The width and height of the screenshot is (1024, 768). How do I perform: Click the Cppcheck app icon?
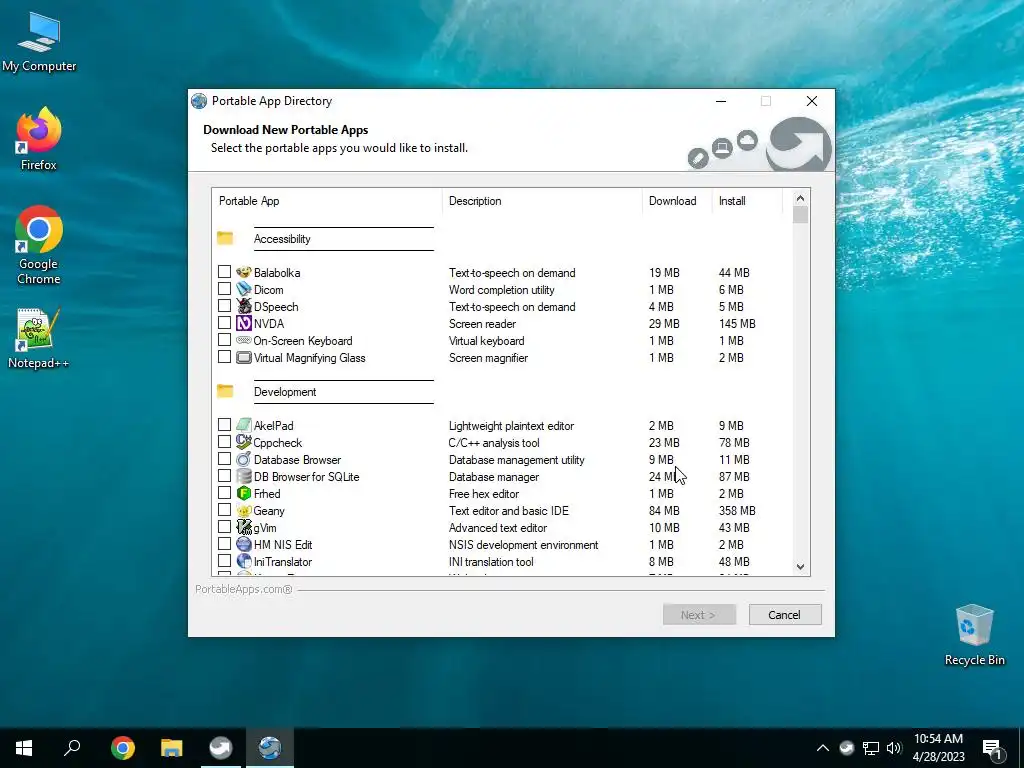pos(244,442)
